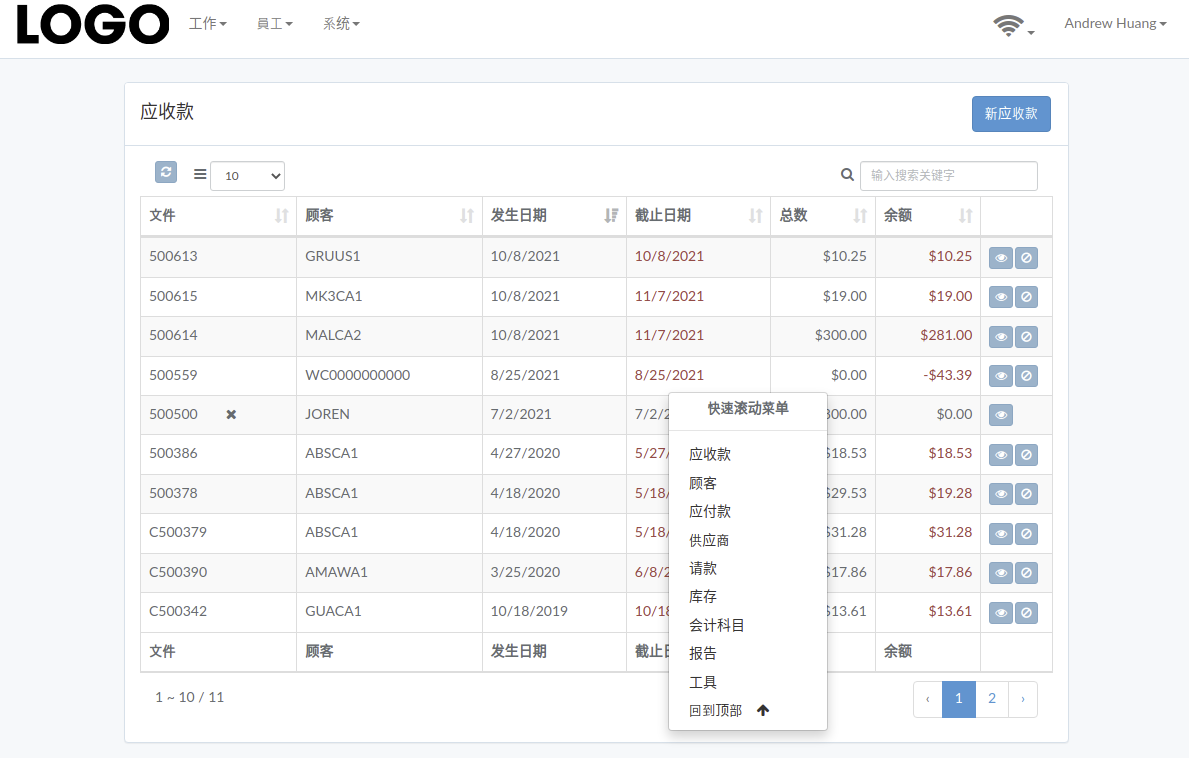View details of document 500615
Image resolution: width=1189 pixels, height=758 pixels.
pos(1001,297)
